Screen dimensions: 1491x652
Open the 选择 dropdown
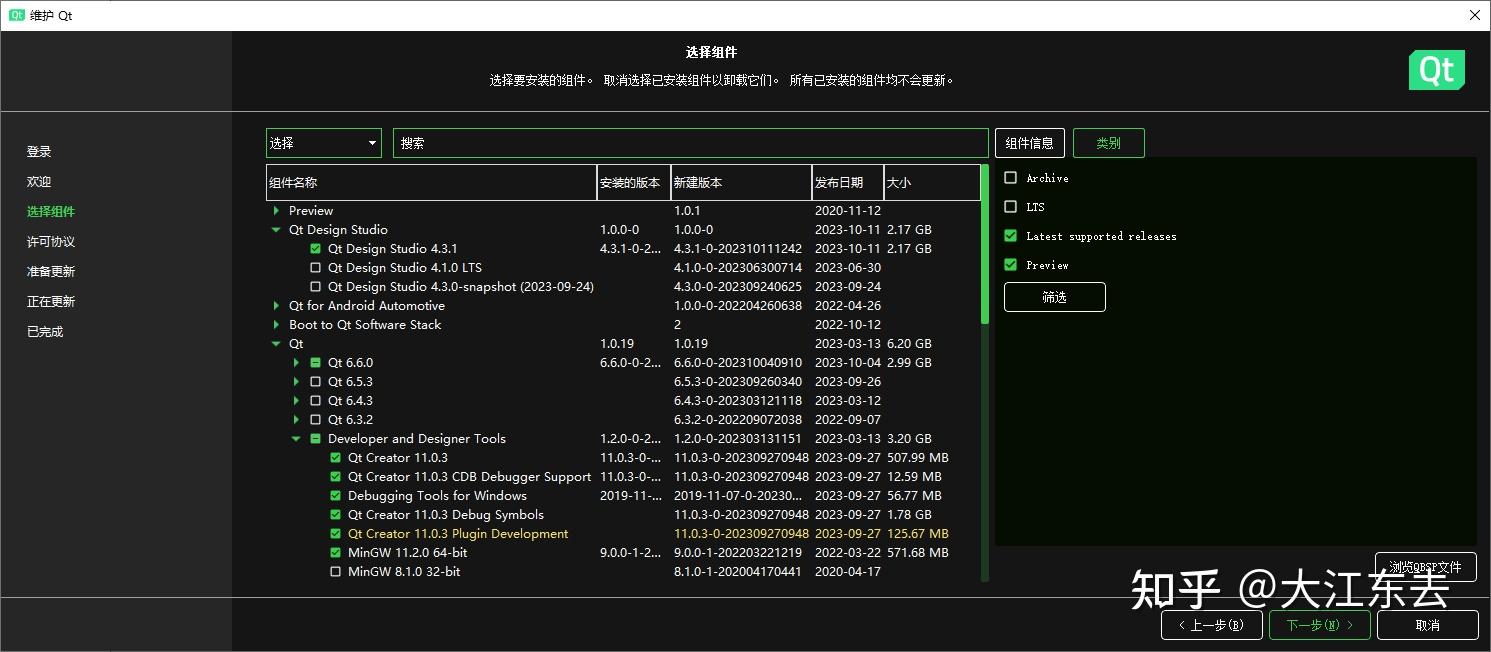(322, 142)
